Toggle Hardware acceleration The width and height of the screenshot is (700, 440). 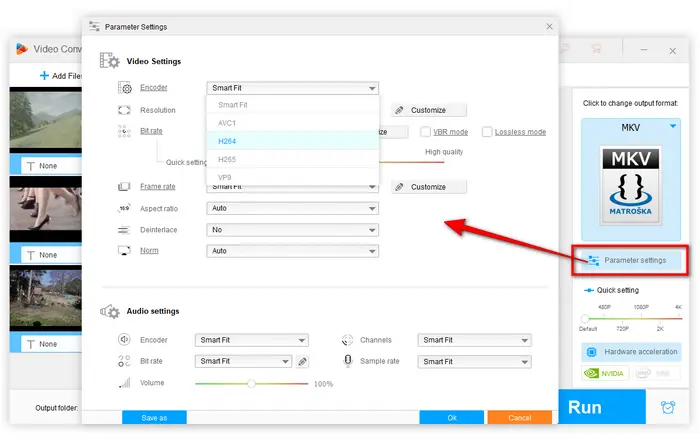631,352
